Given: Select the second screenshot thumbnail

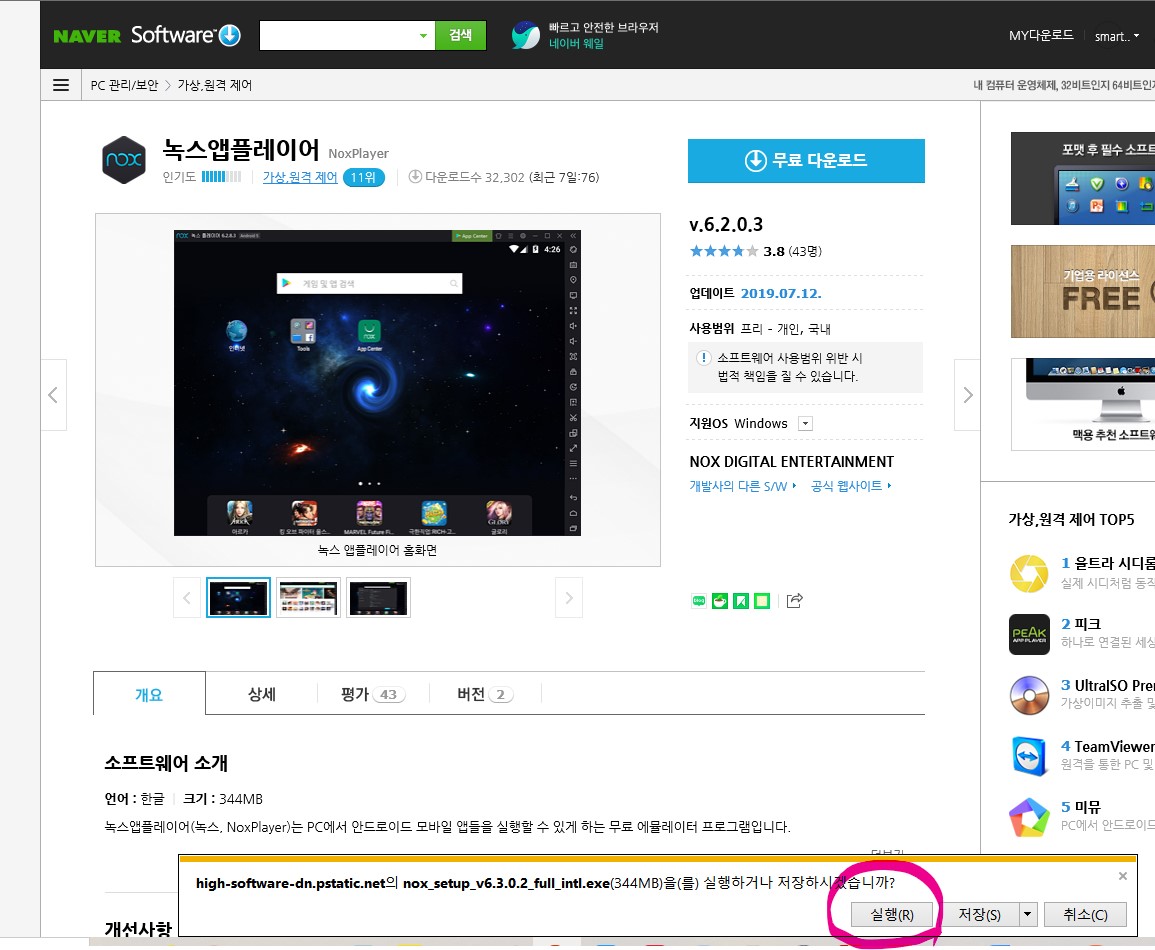Looking at the screenshot, I should pos(308,597).
